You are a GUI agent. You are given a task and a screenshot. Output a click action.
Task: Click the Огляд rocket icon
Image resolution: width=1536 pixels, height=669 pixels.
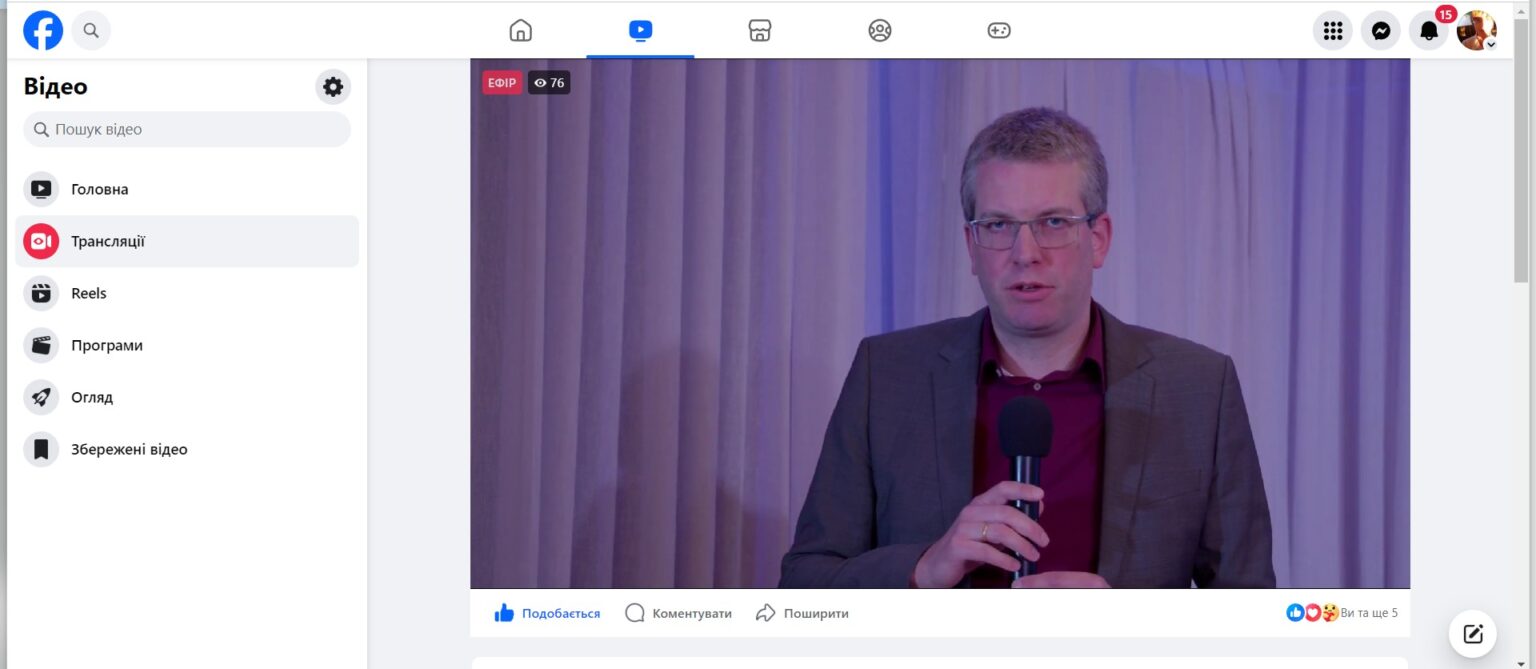click(x=41, y=397)
